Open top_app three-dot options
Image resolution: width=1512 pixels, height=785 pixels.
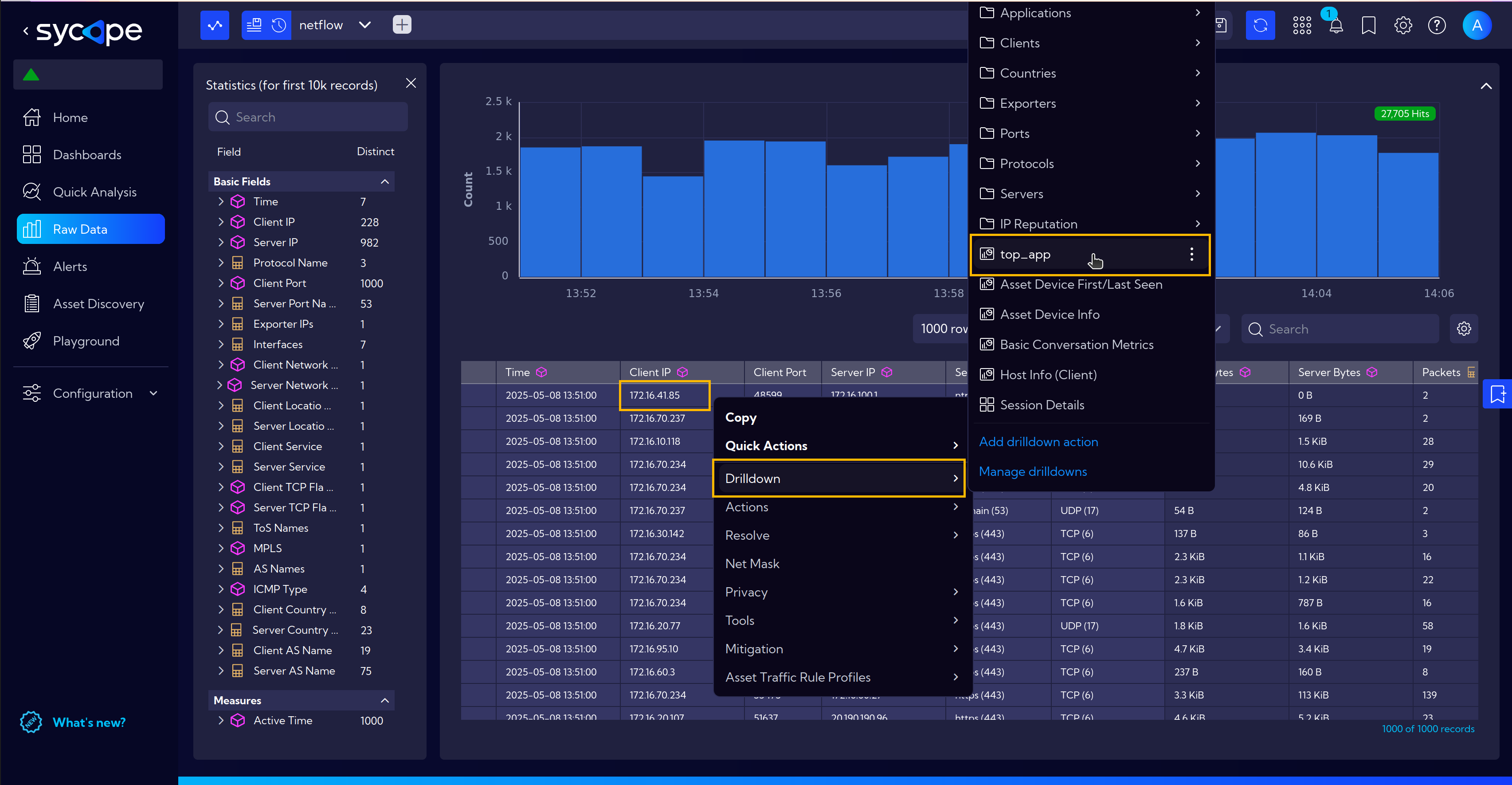pyautogui.click(x=1191, y=254)
